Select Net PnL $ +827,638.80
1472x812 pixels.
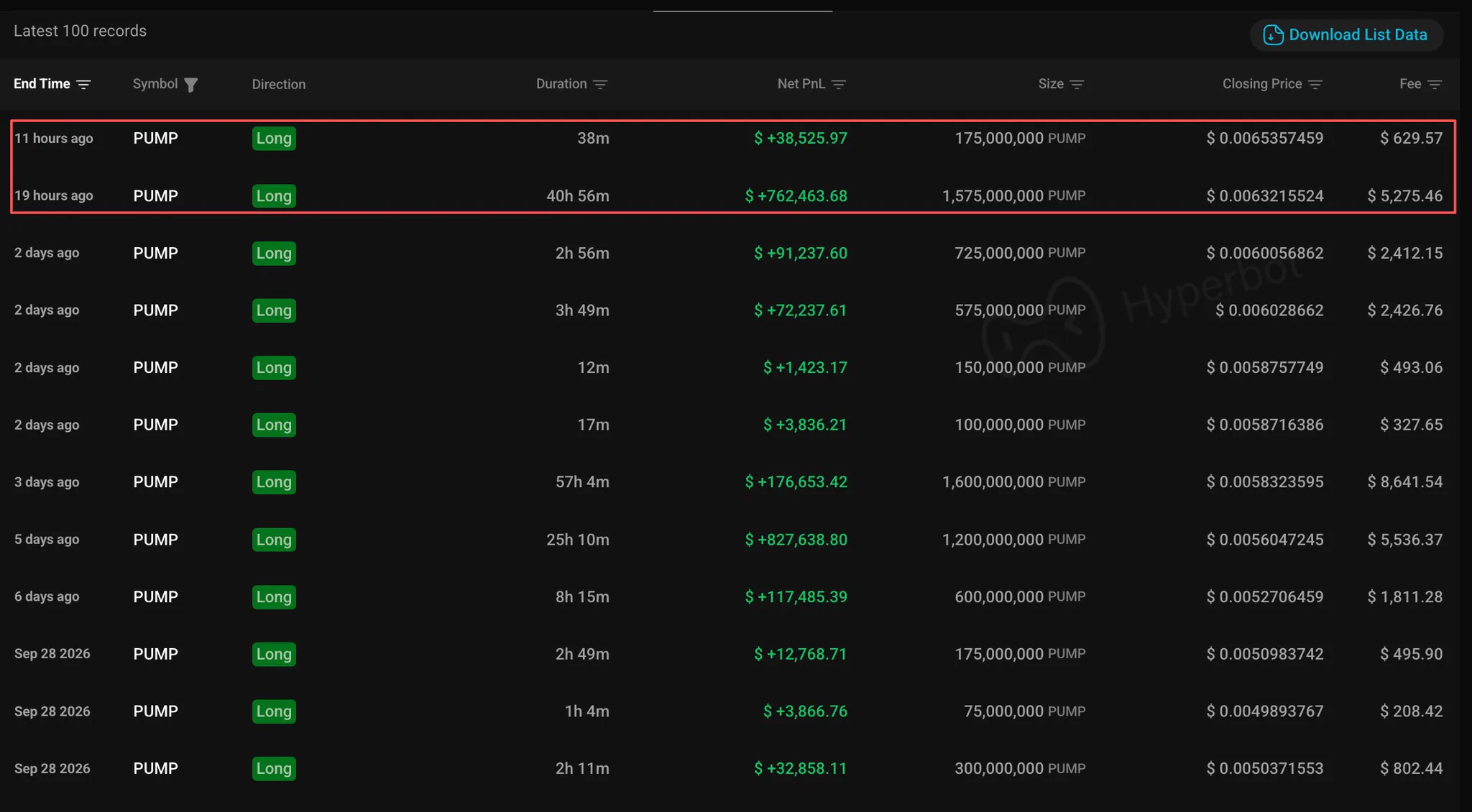coord(796,540)
